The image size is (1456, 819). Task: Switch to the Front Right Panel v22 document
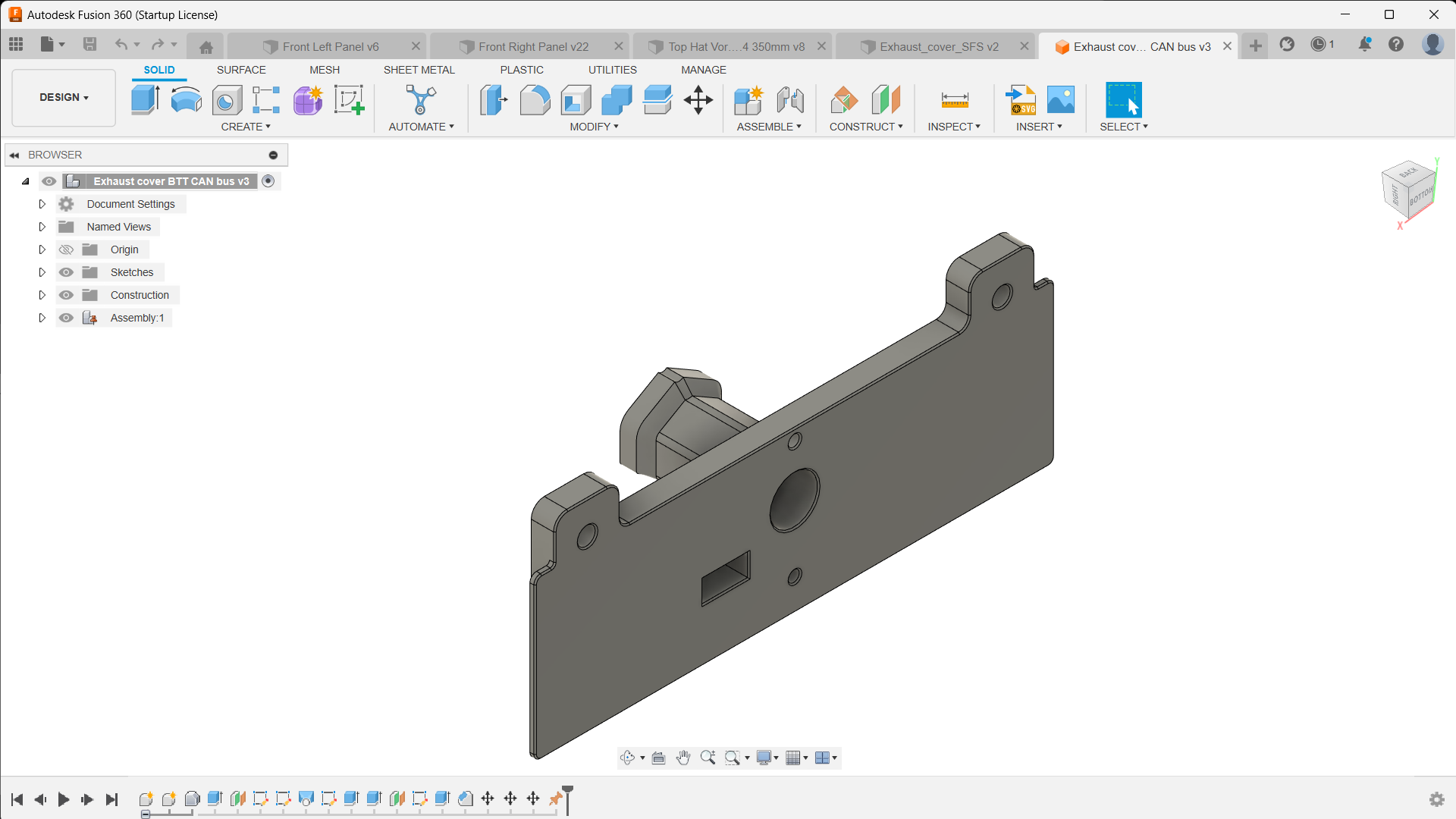coord(531,46)
